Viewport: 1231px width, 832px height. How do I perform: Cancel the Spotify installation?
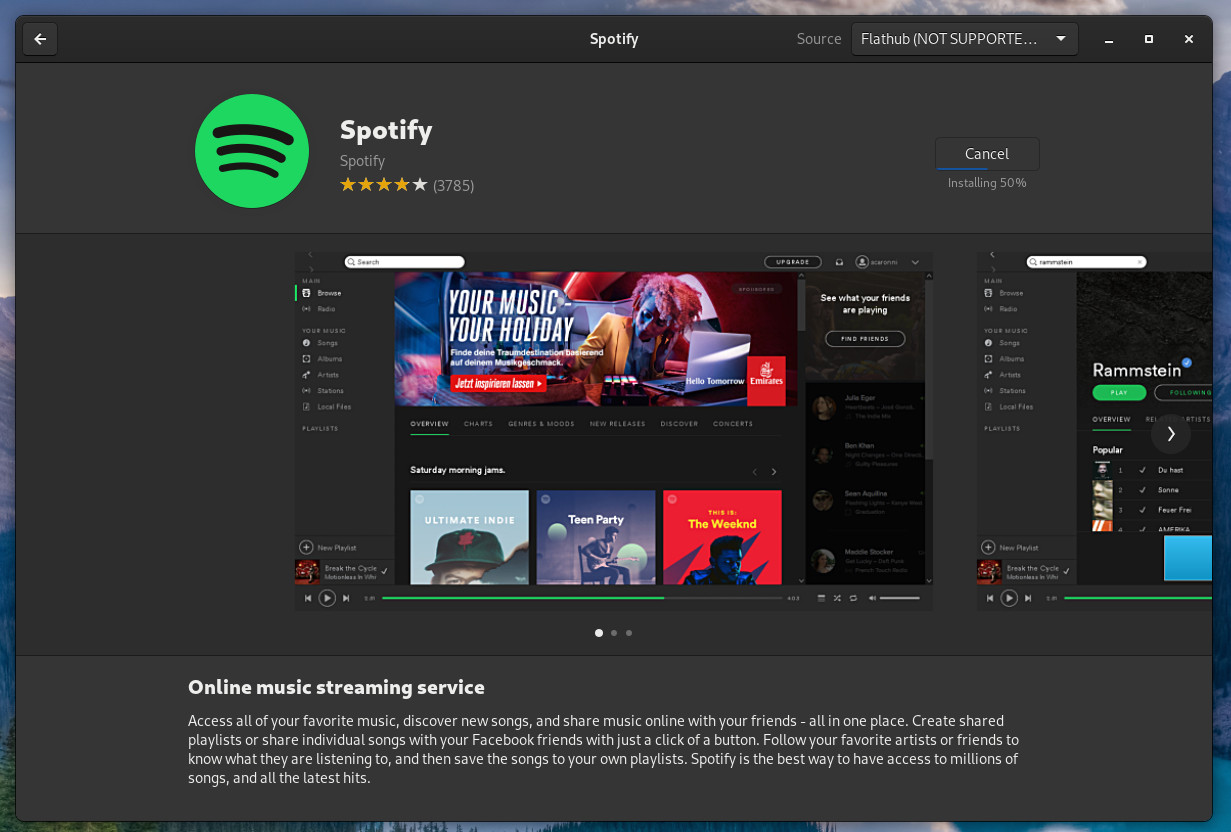(x=987, y=154)
